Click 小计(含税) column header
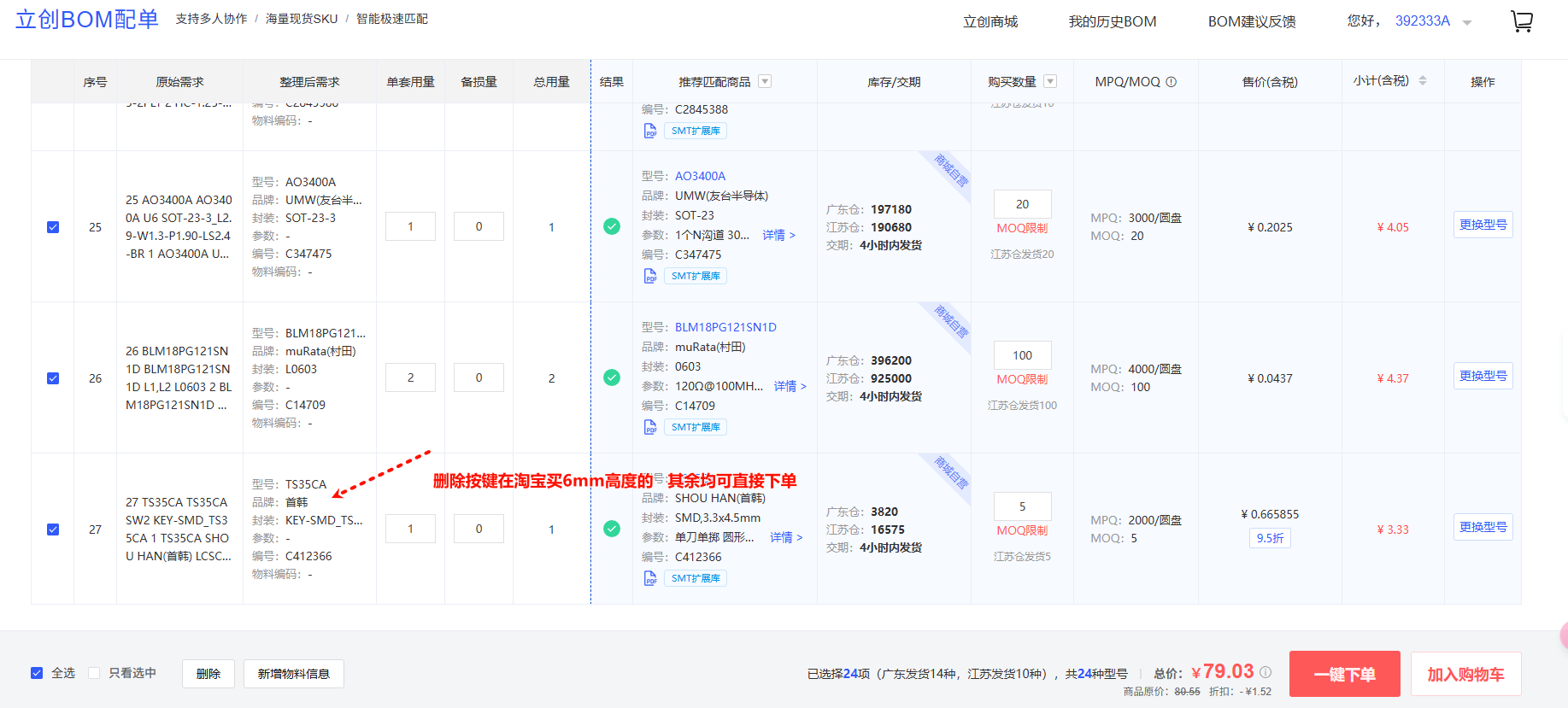This screenshot has height=708, width=1568. [x=1382, y=80]
